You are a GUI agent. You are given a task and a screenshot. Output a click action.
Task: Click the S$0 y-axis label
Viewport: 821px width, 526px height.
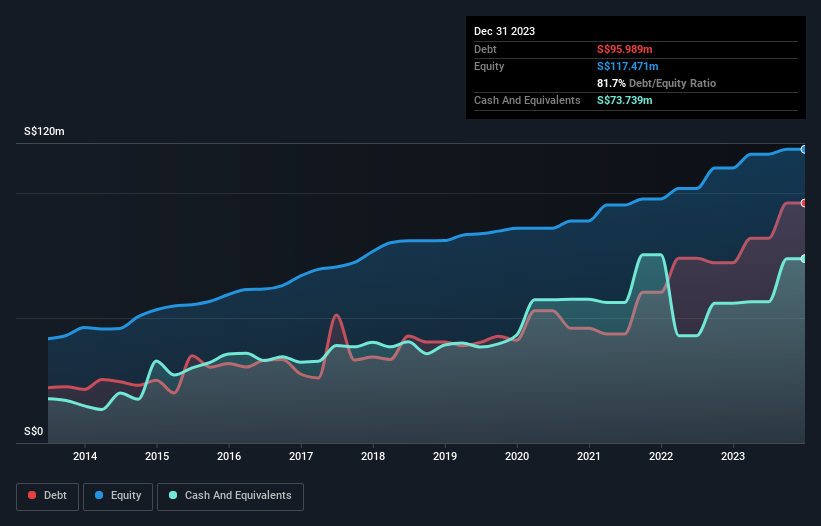tap(34, 432)
